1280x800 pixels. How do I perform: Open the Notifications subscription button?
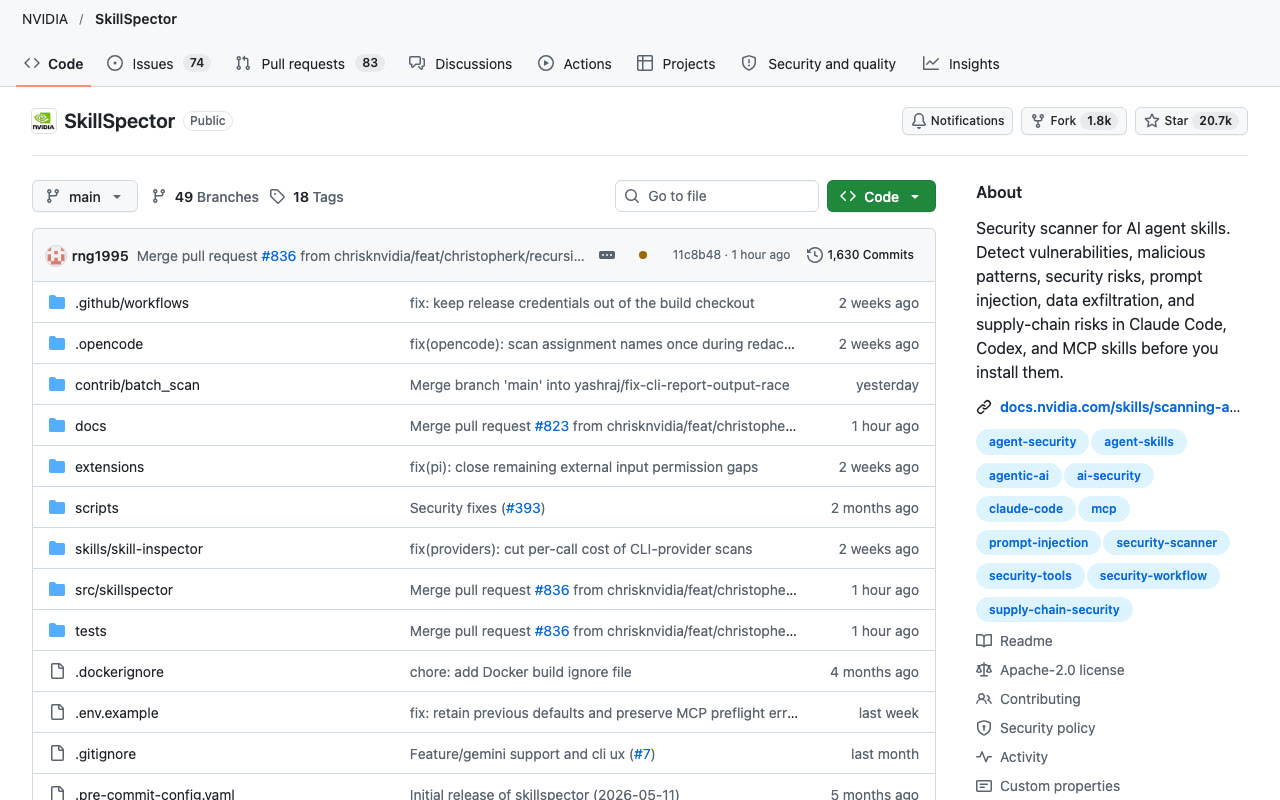pyautogui.click(x=957, y=121)
